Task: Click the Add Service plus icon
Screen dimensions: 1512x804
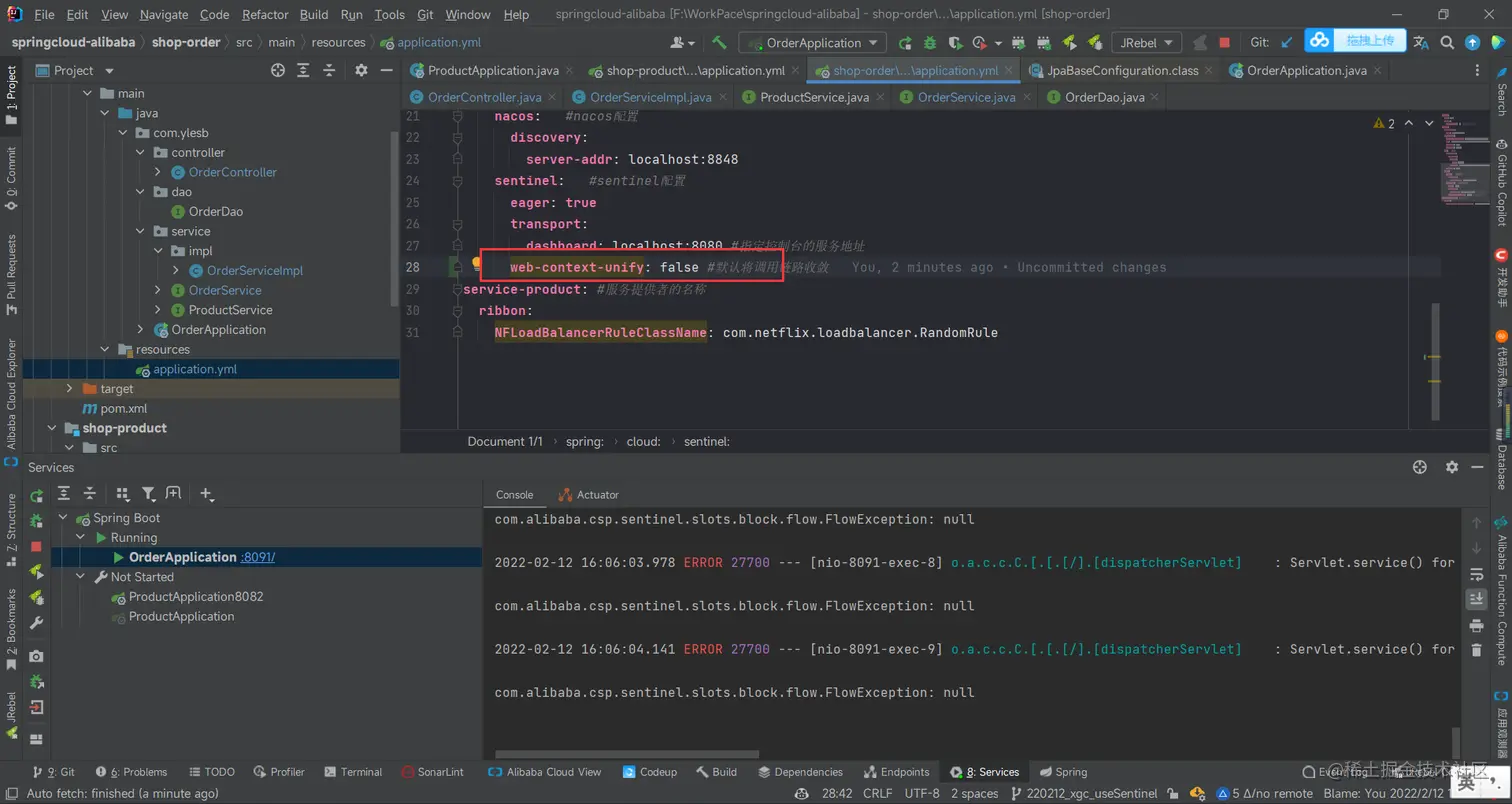Action: 206,493
